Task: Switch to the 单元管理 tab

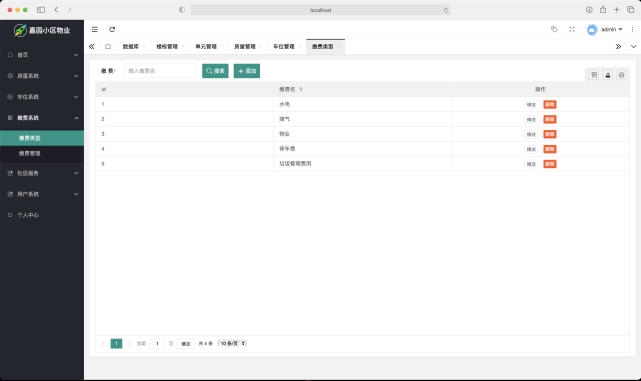Action: 206,47
